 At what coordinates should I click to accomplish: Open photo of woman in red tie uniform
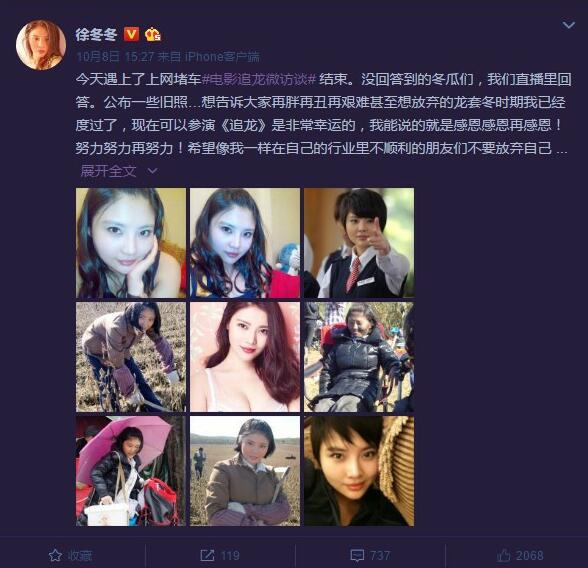click(x=359, y=243)
